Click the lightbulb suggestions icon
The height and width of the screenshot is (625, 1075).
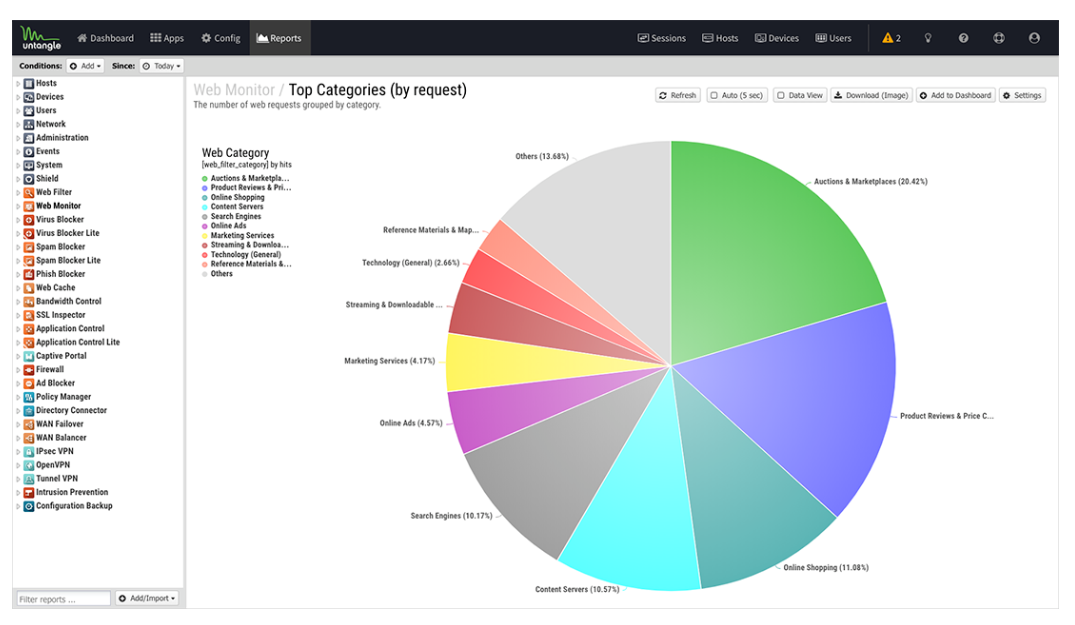(x=928, y=38)
